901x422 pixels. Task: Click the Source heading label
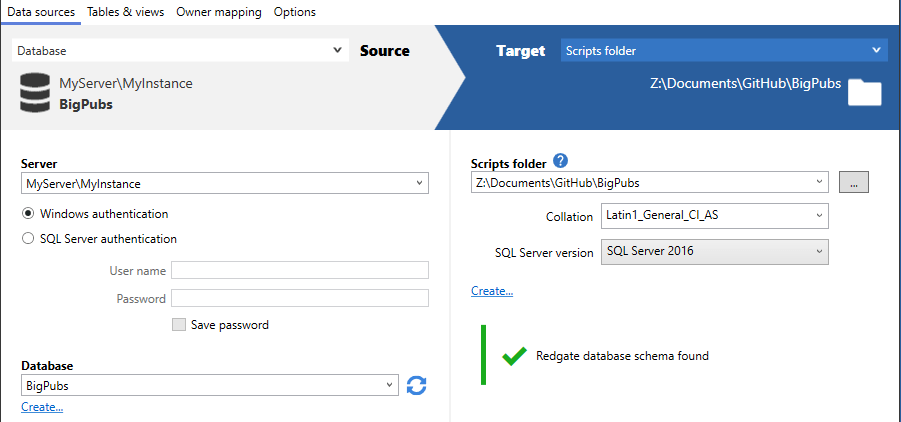coord(384,51)
